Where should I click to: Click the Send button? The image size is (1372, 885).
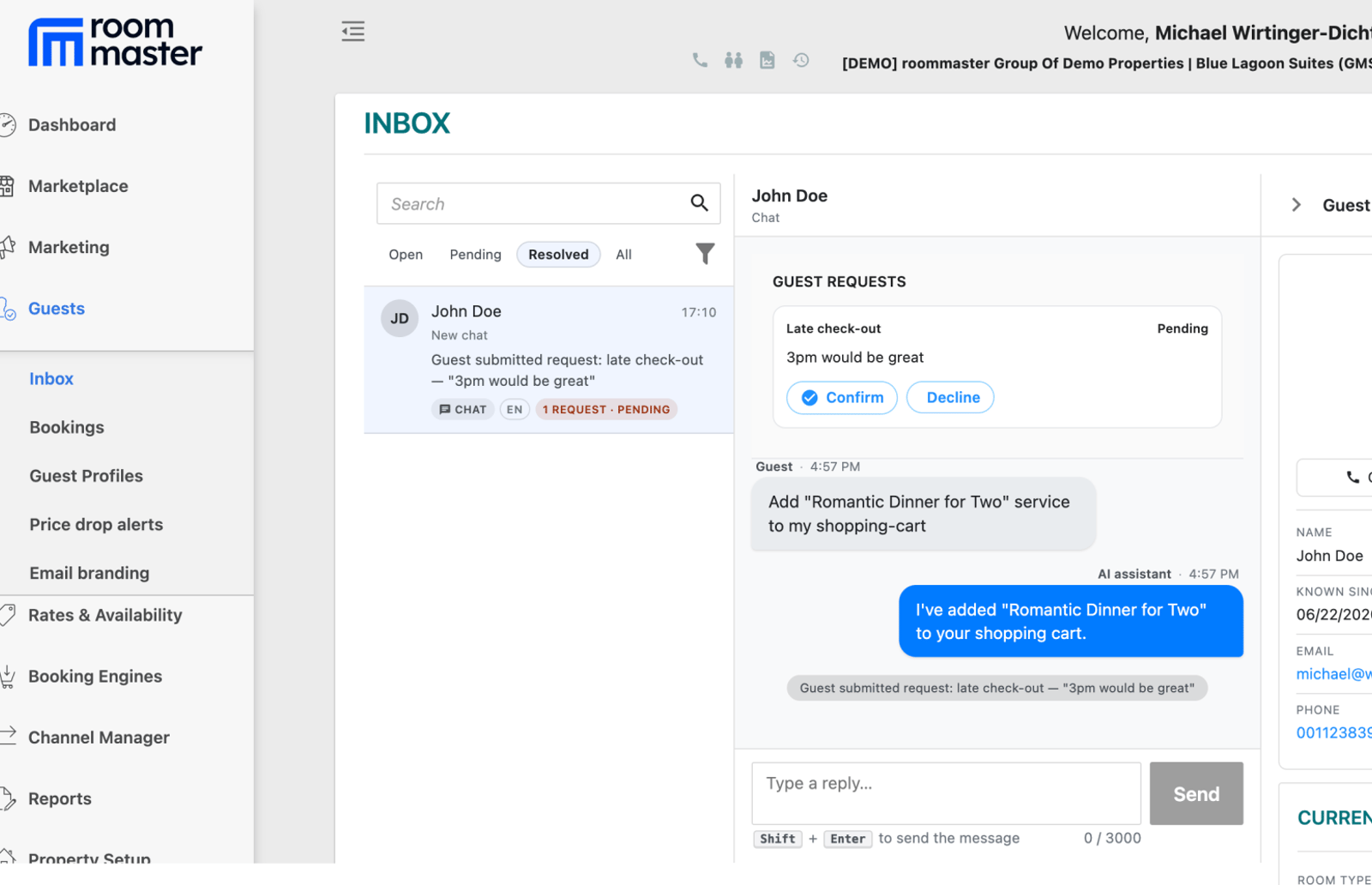pyautogui.click(x=1196, y=794)
